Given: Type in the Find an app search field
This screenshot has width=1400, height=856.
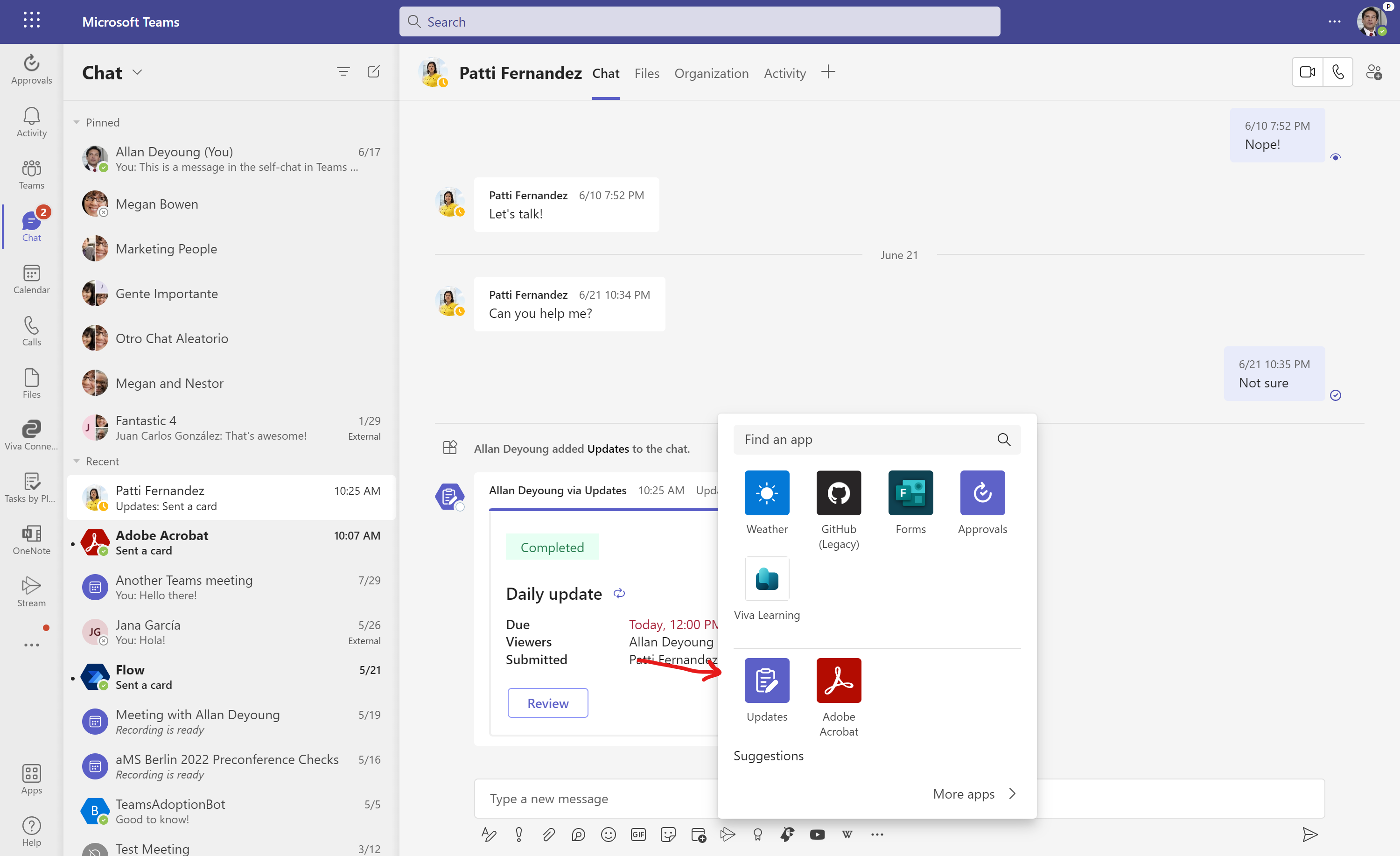Looking at the screenshot, I should (864, 439).
